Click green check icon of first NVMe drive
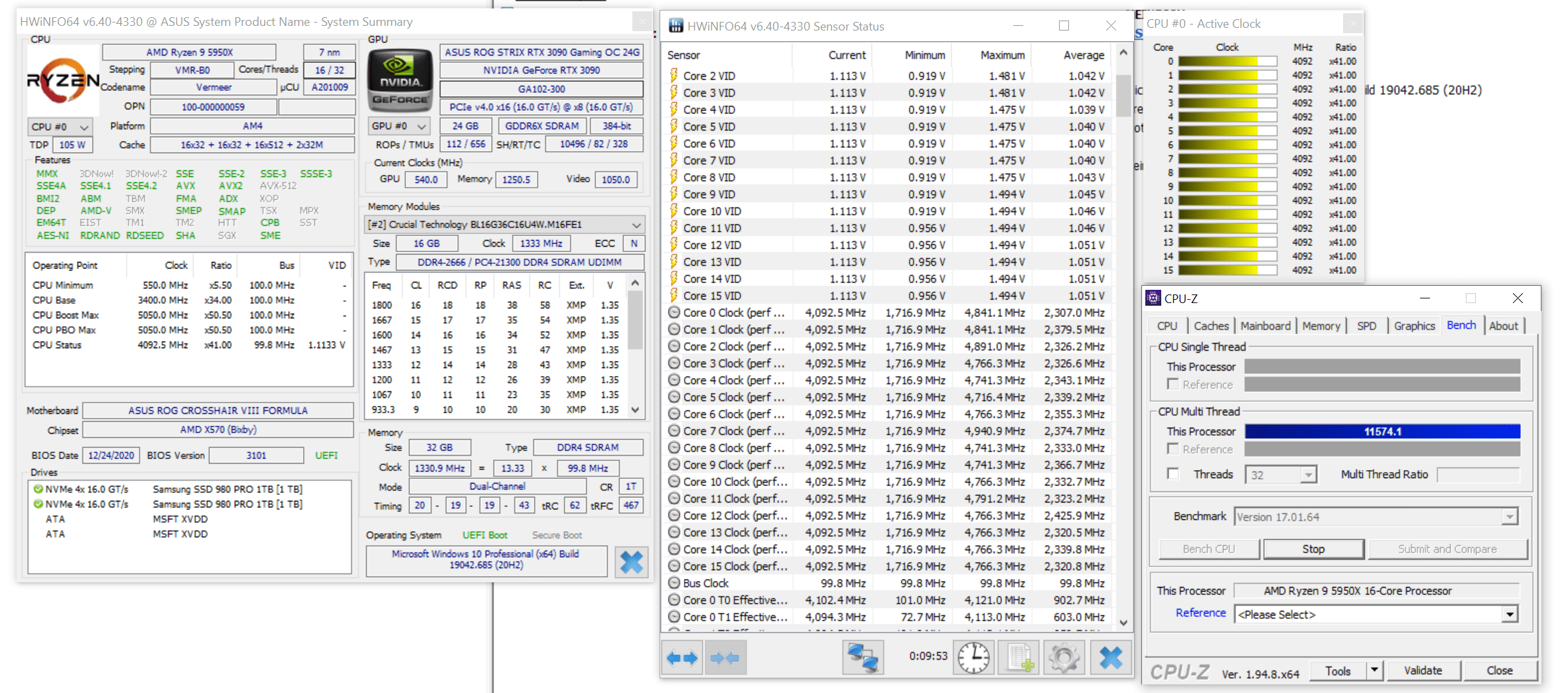 (38, 489)
